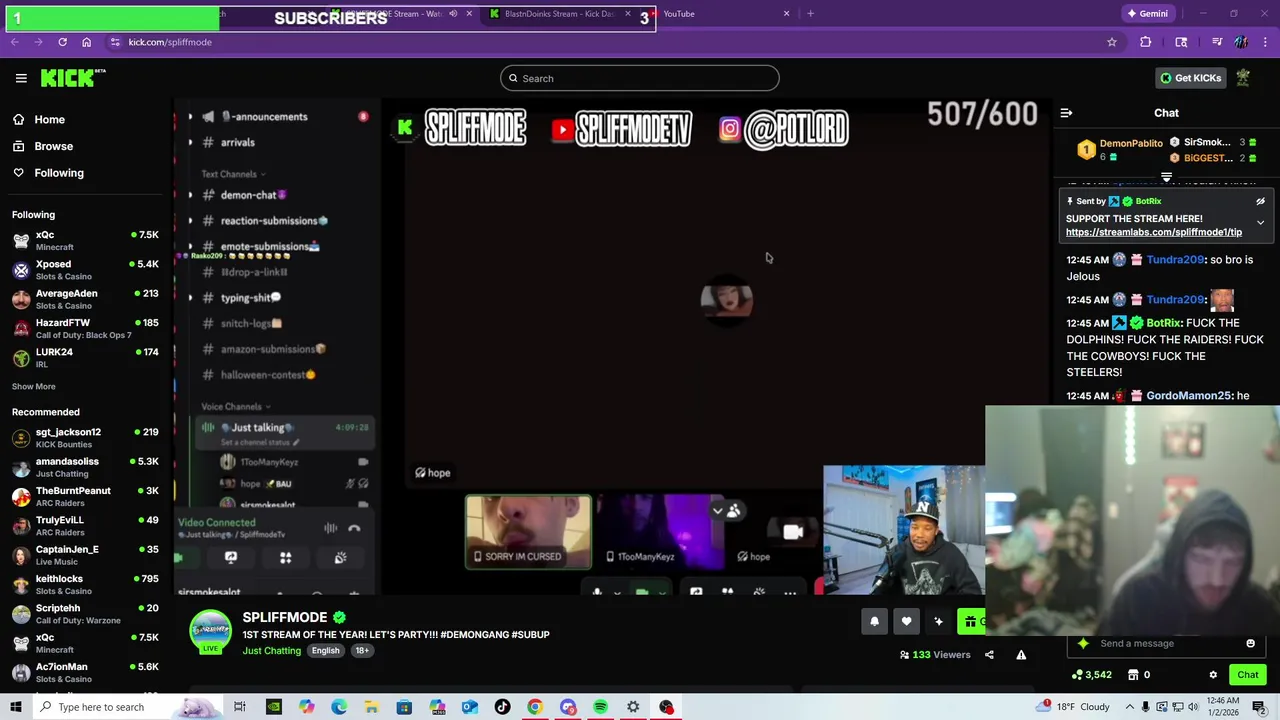Open sgt_jackson12 recommended channel
Image resolution: width=1280 pixels, height=720 pixels.
pos(85,437)
